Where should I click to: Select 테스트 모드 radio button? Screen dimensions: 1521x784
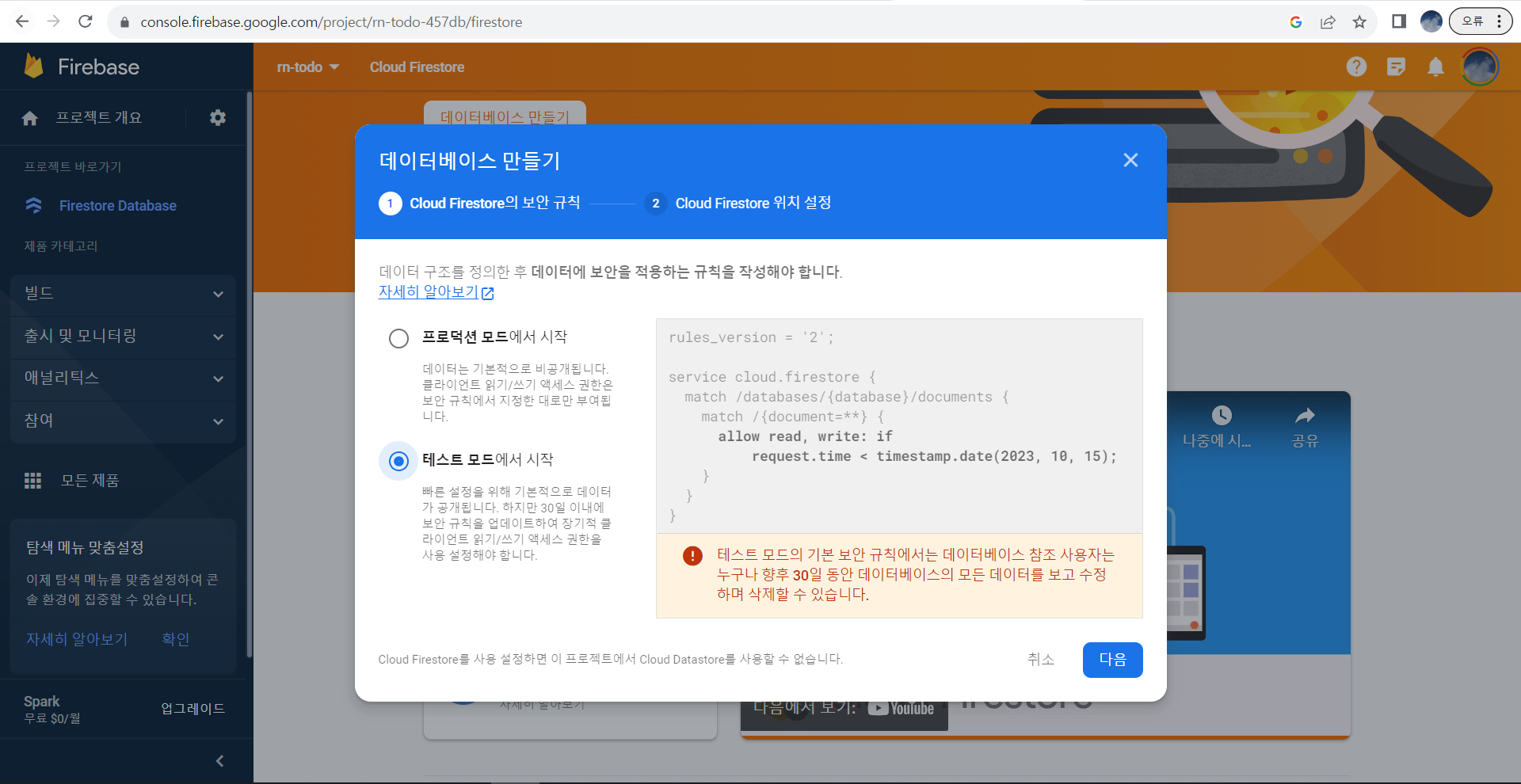coord(398,461)
